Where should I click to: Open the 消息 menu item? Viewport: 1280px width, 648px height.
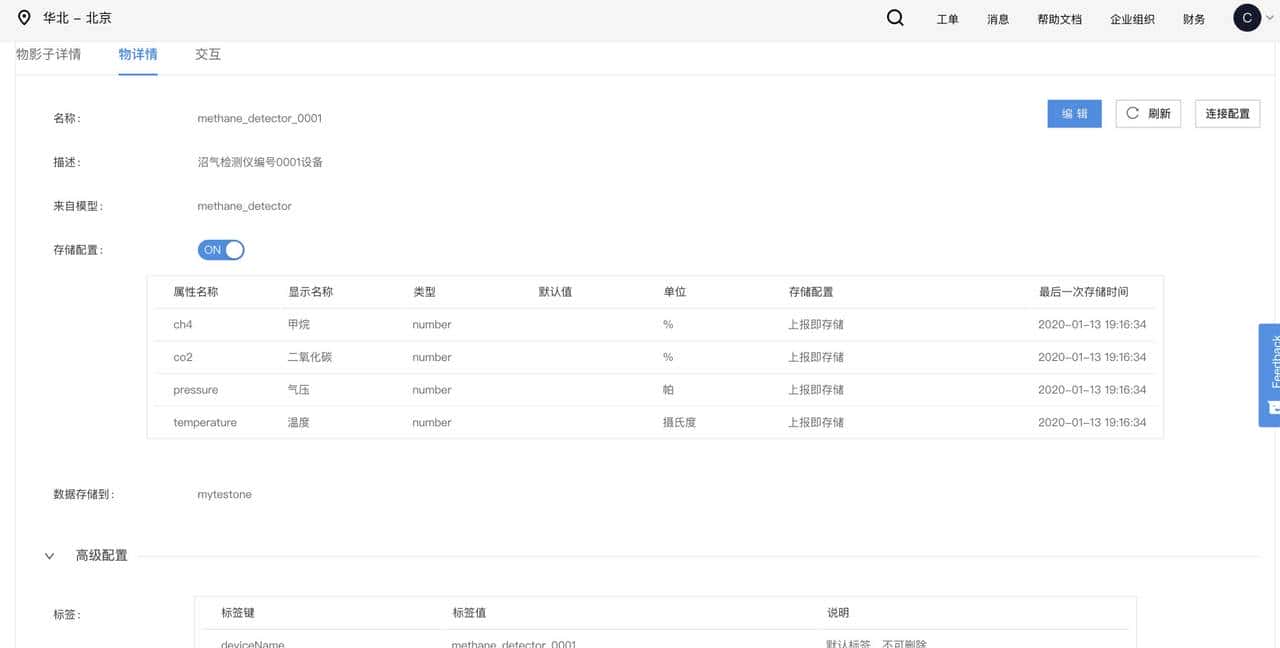coord(998,19)
